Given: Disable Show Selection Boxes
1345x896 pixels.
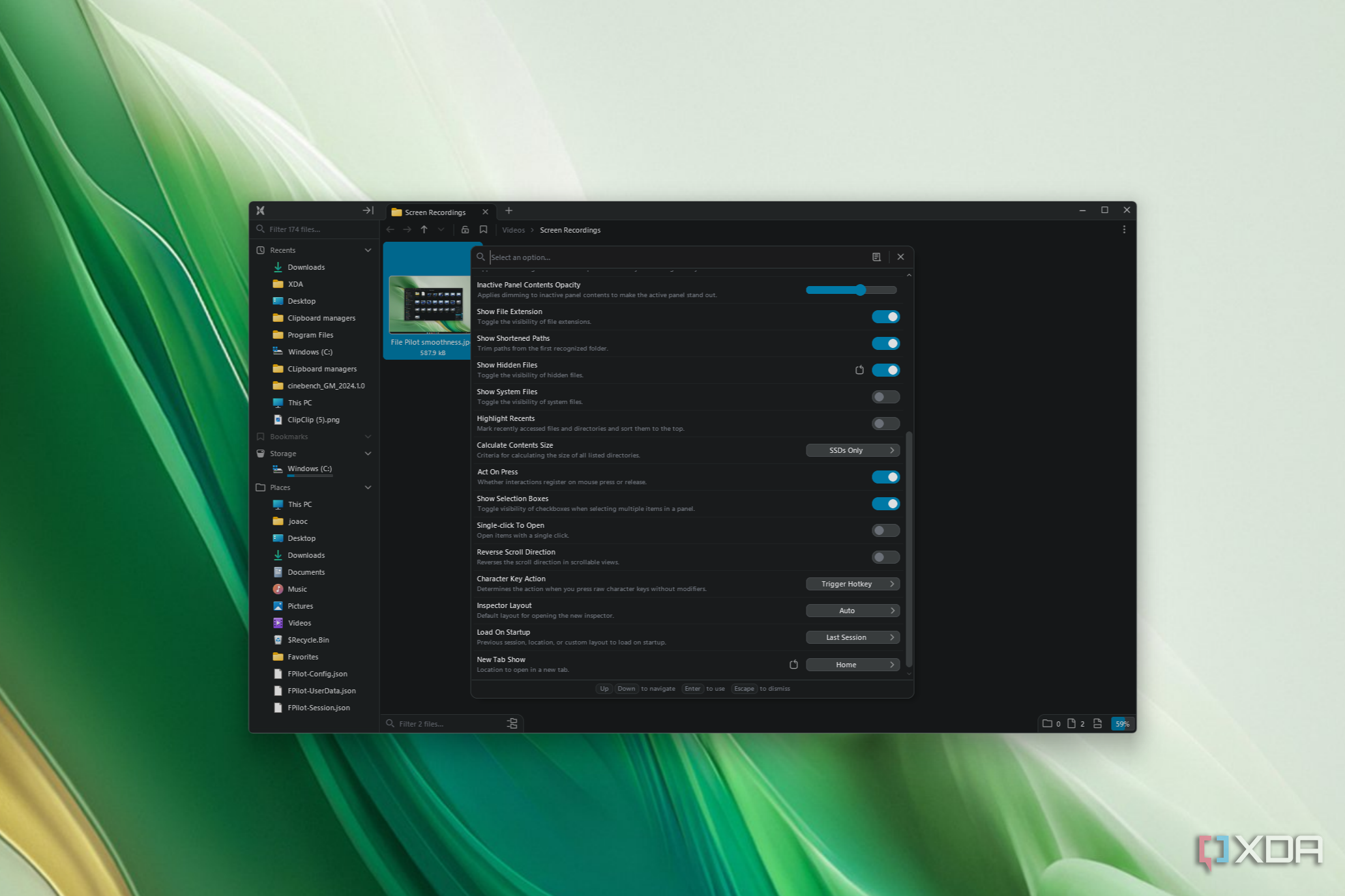Looking at the screenshot, I should [x=885, y=504].
